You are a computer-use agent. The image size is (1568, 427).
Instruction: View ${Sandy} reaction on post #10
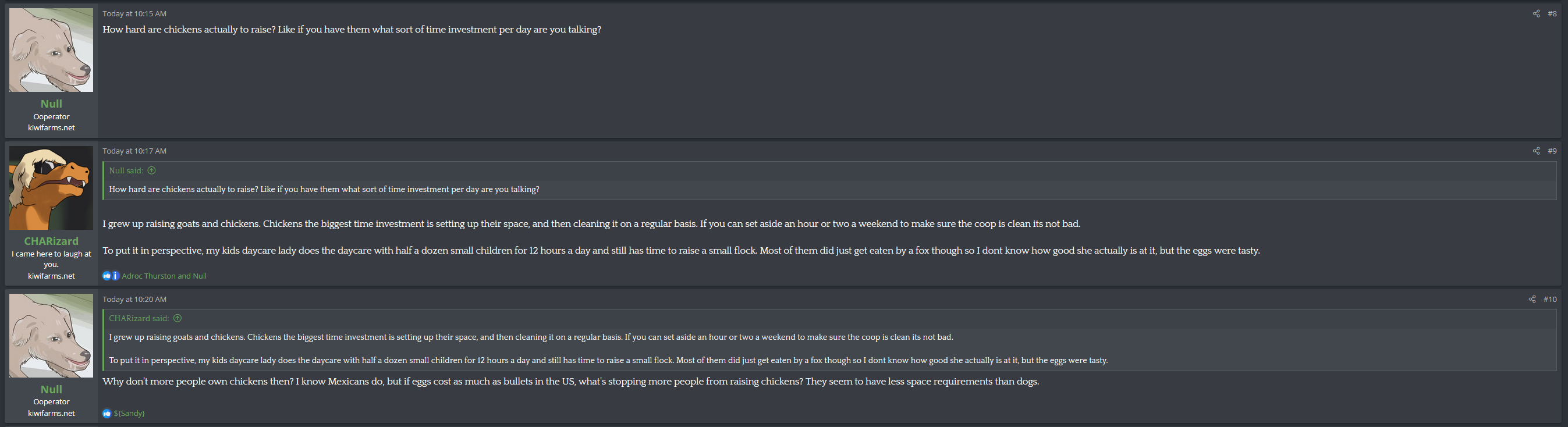click(x=129, y=413)
